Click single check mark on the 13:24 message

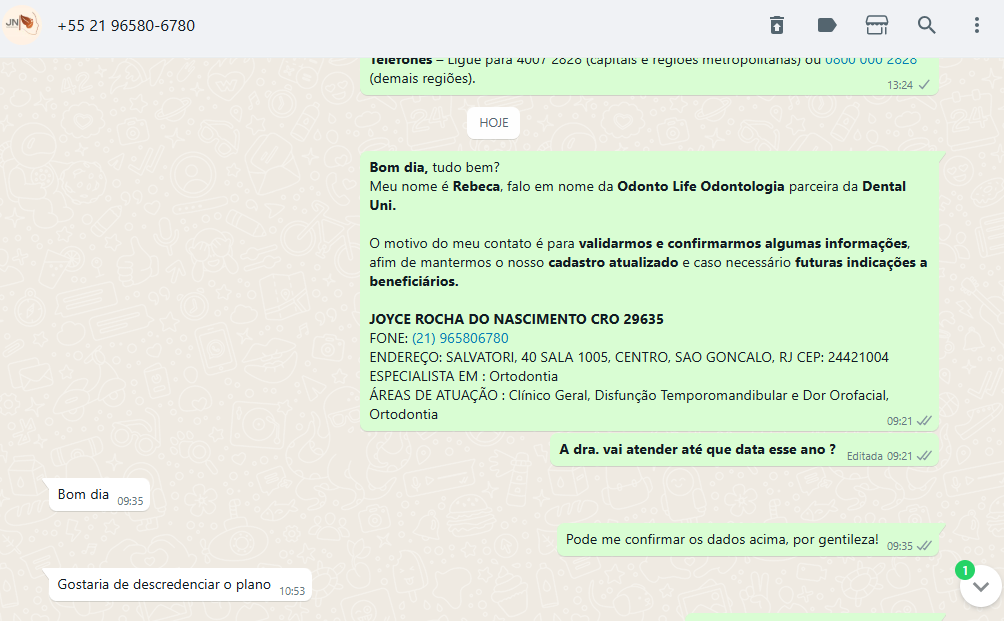point(925,85)
